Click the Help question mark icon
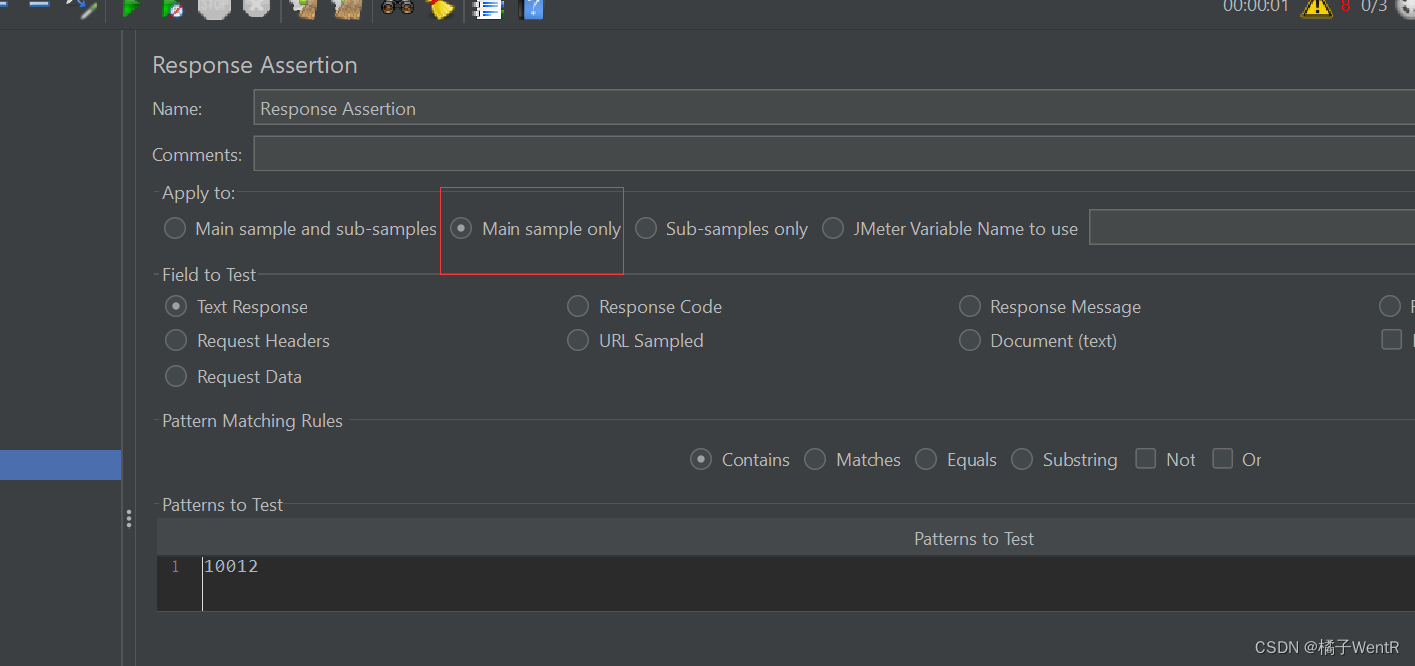 click(531, 10)
